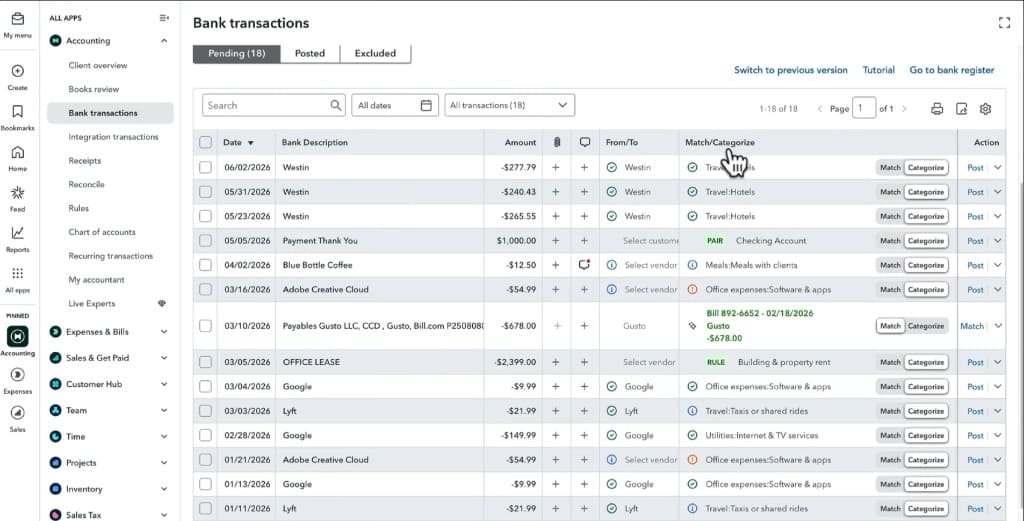Open Bookmarks in the left rail
Image resolution: width=1024 pixels, height=521 pixels.
click(x=18, y=117)
